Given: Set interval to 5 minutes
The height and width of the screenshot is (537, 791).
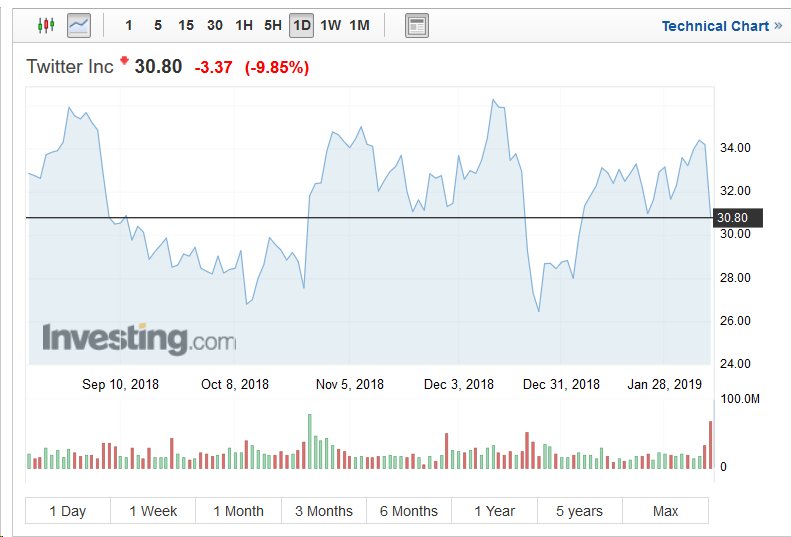Looking at the screenshot, I should (x=158, y=25).
